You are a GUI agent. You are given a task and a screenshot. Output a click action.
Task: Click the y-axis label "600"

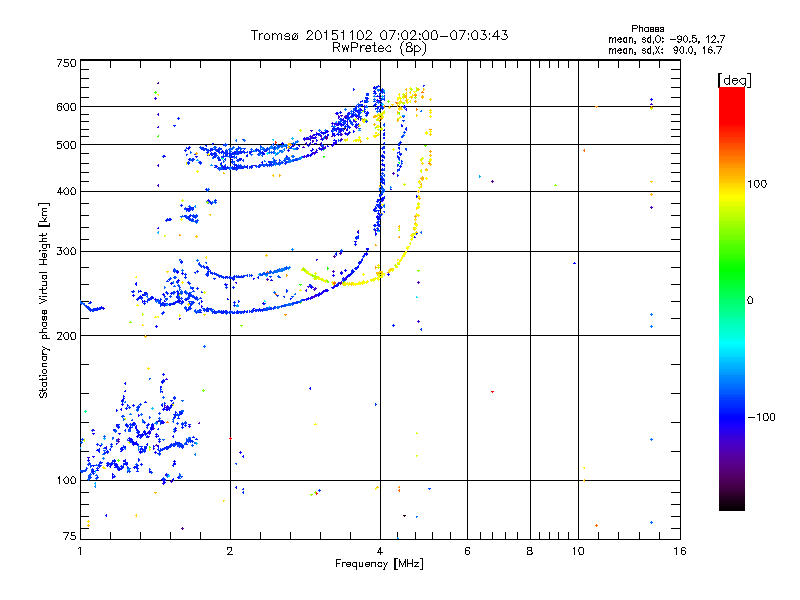(66, 107)
